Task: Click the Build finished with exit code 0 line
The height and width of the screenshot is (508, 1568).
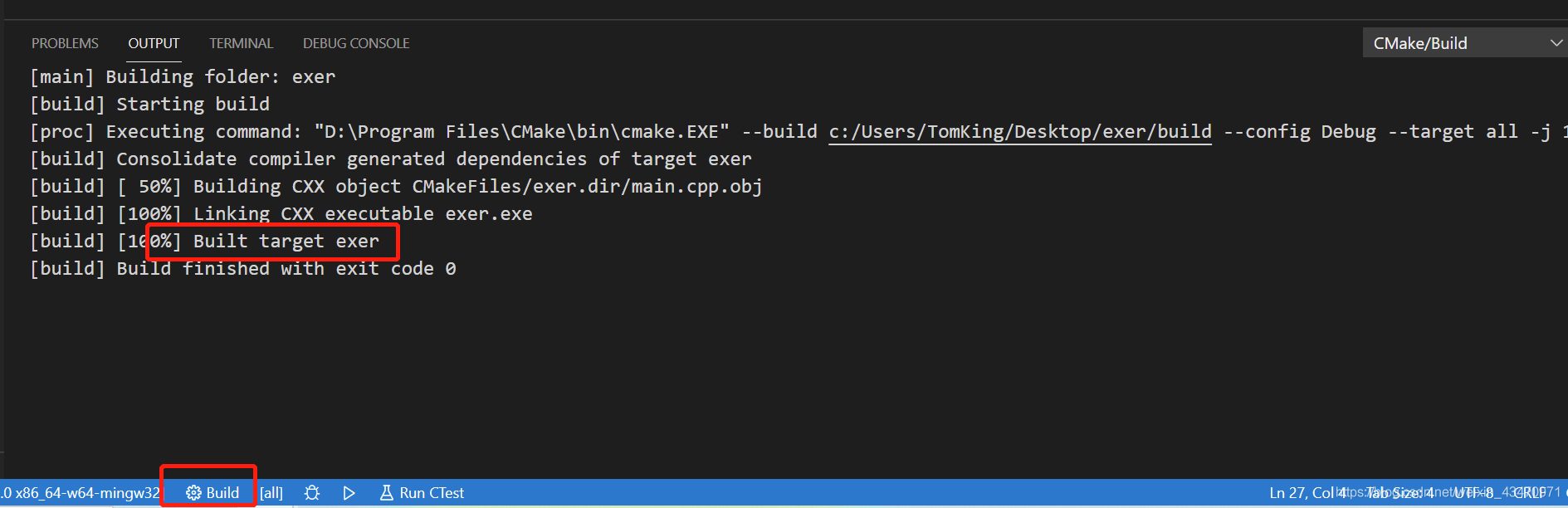Action: click(x=243, y=268)
